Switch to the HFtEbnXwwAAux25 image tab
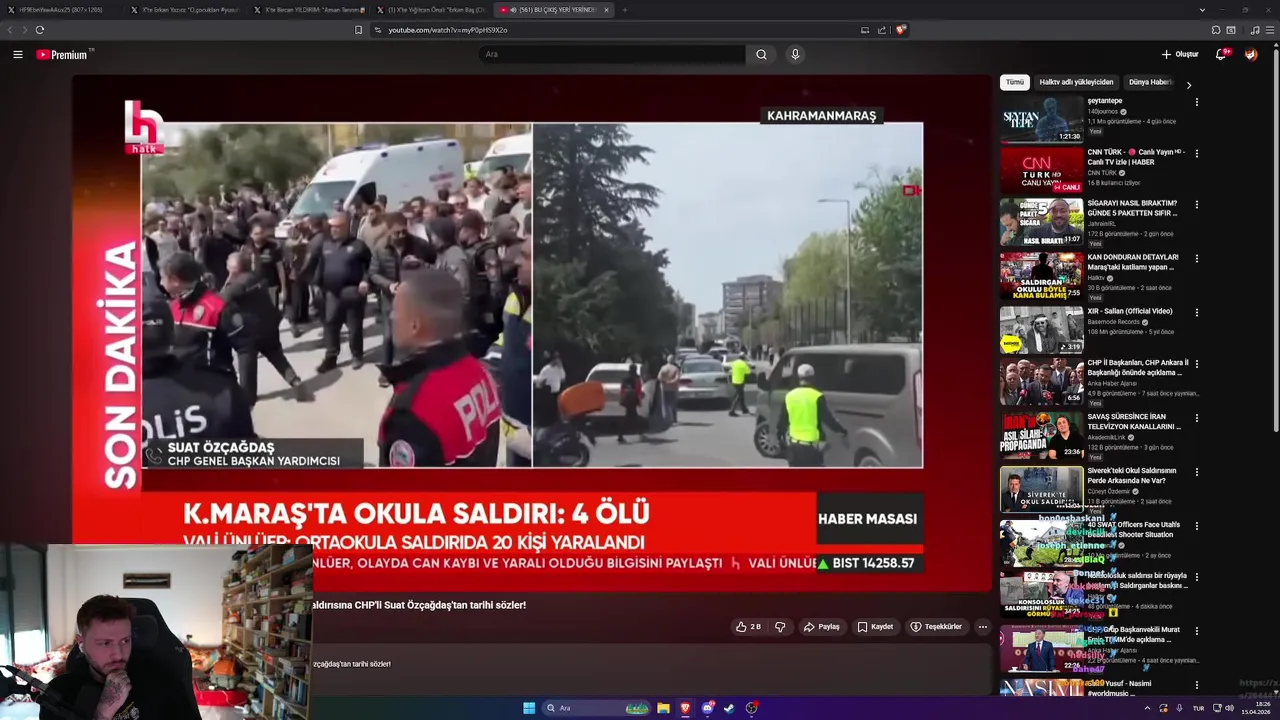Image resolution: width=1280 pixels, height=720 pixels. click(60, 10)
